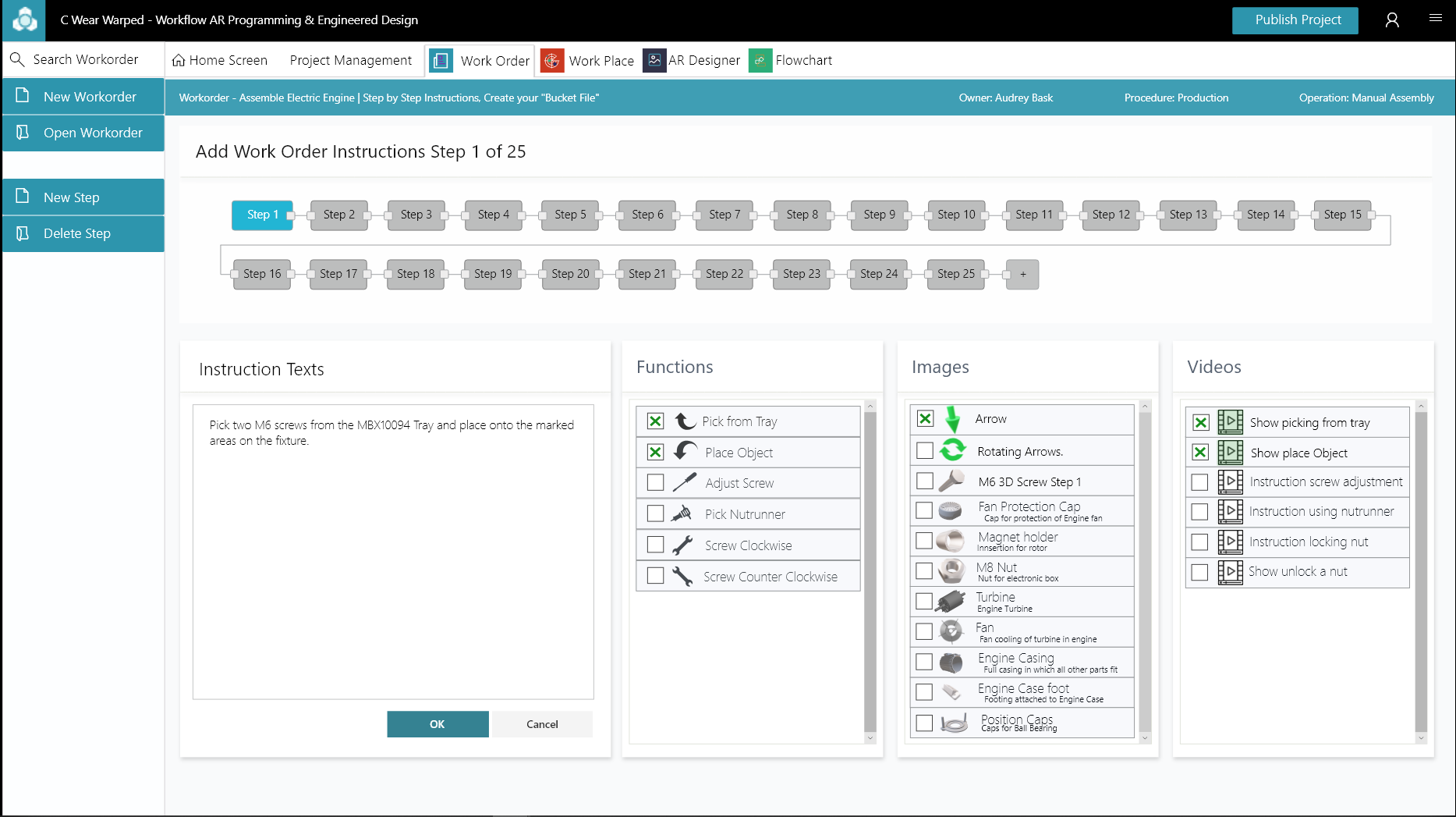Click the app logo icon

coord(24,20)
